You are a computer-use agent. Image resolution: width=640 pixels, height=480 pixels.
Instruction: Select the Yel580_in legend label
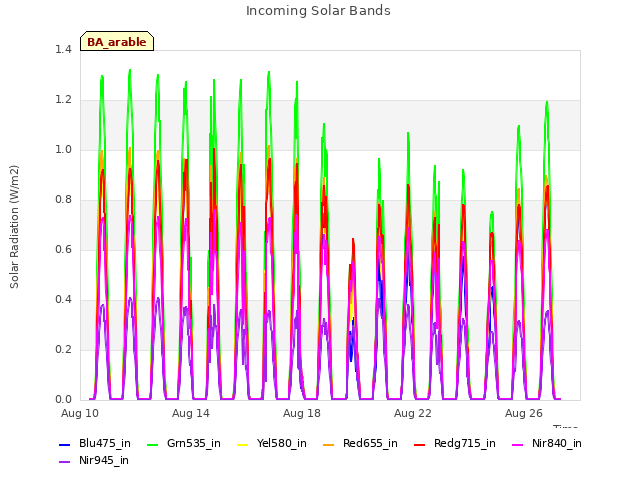click(282, 444)
